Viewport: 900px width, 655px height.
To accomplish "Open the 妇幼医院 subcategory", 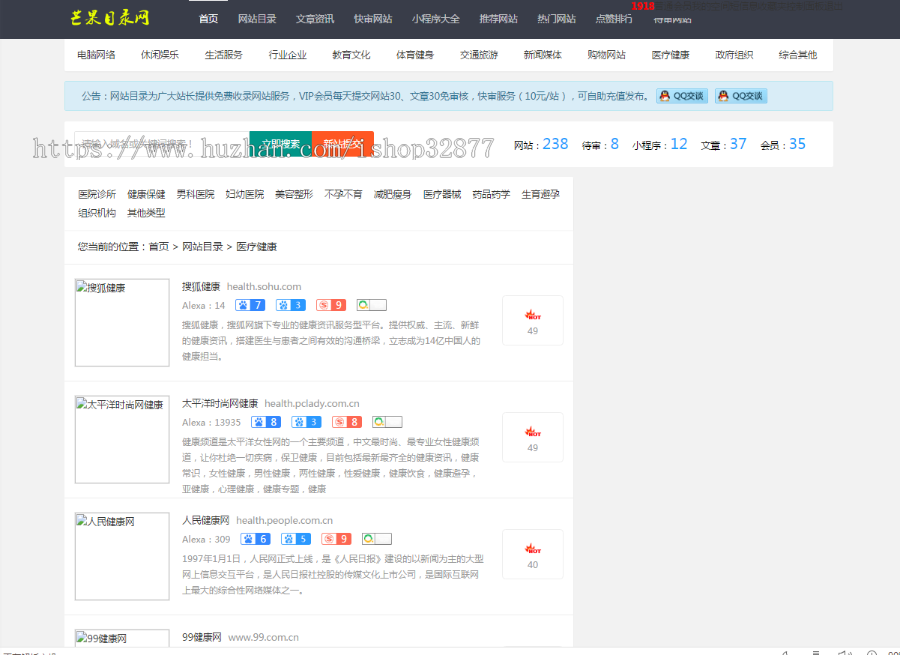I will pyautogui.click(x=245, y=195).
